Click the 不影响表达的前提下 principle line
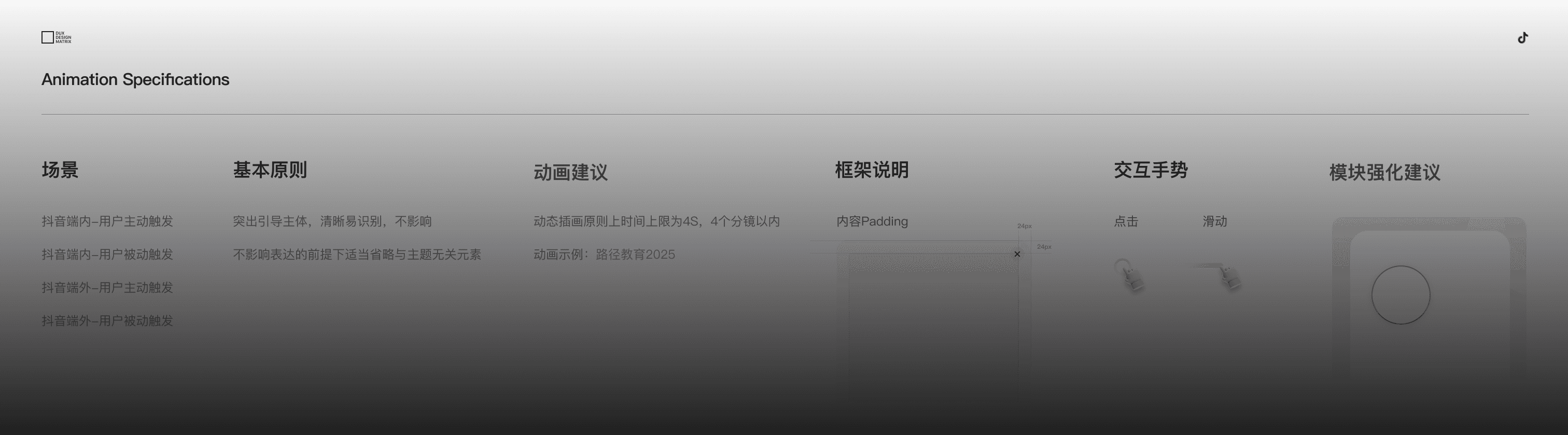This screenshot has height=435, width=1568. 357,254
